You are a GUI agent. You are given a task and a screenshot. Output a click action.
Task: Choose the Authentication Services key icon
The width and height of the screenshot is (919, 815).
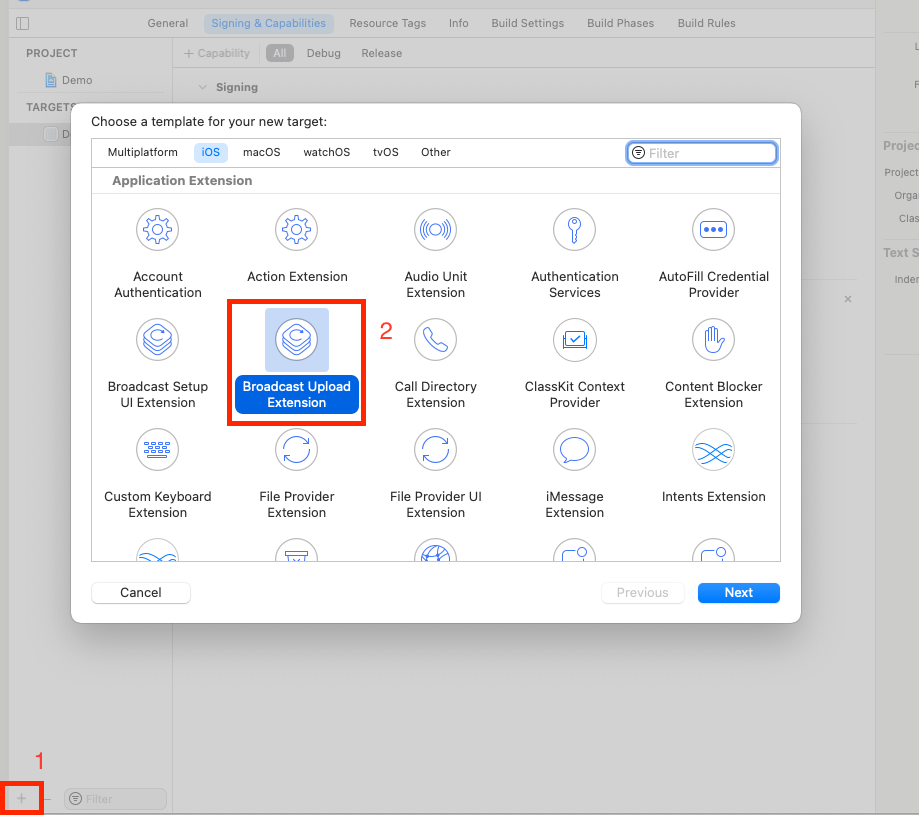[574, 229]
